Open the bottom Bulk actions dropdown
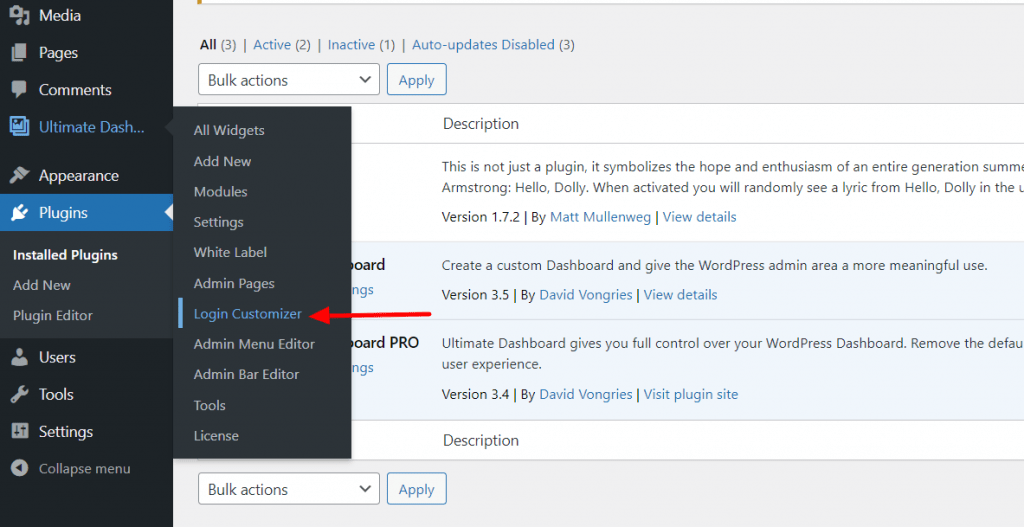 coord(289,489)
